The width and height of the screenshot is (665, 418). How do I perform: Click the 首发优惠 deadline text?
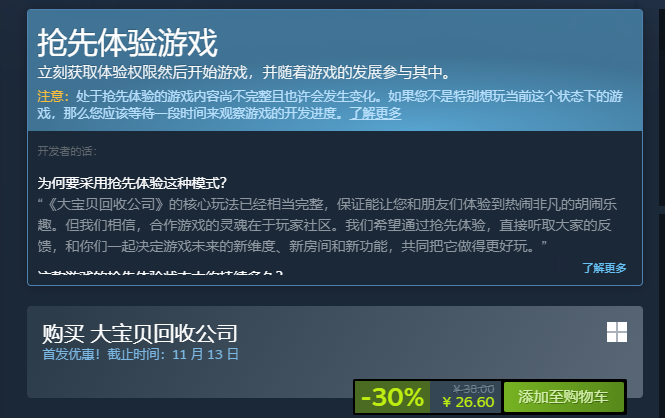point(140,354)
